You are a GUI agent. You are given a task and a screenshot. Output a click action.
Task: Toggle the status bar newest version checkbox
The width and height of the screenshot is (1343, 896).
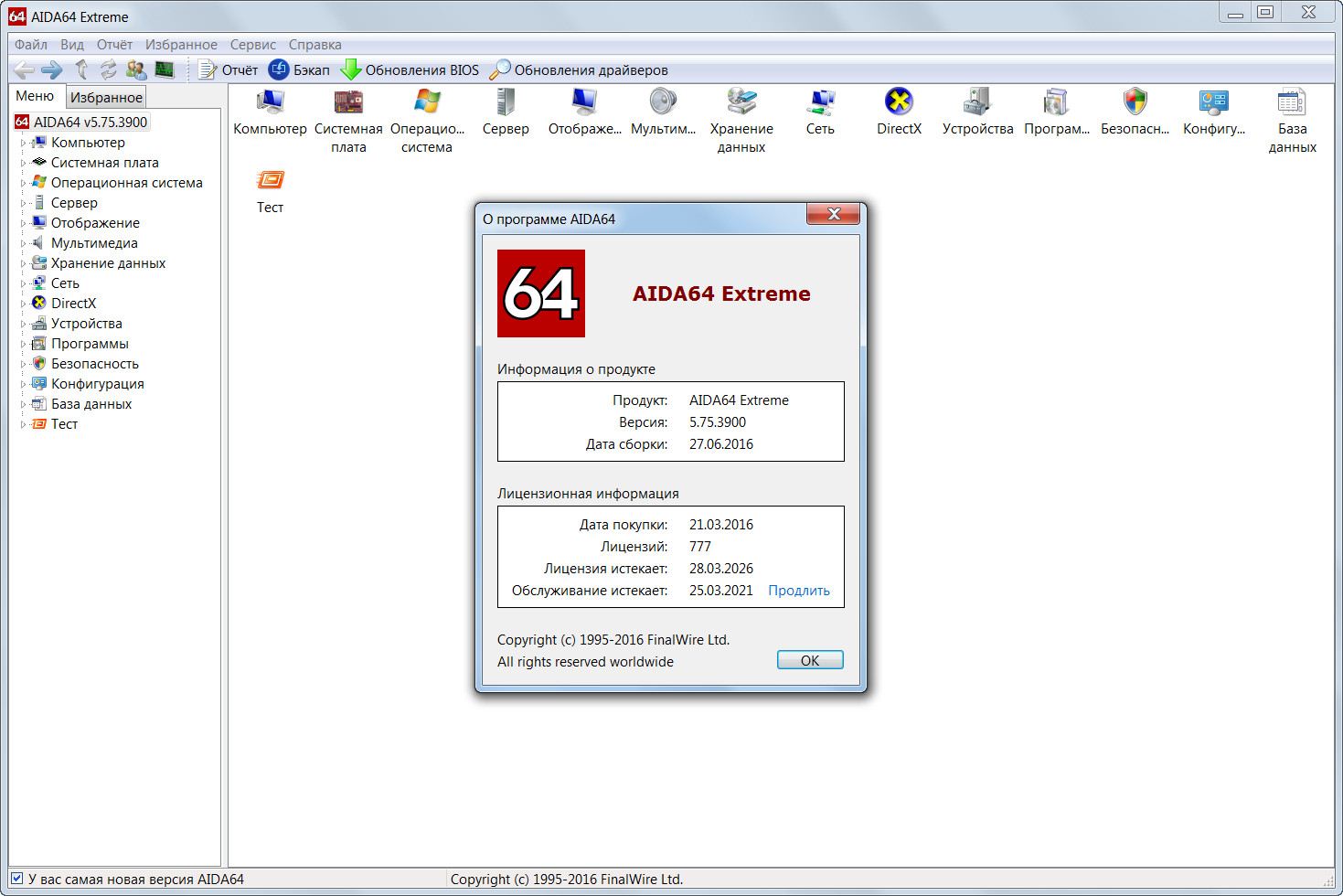click(x=16, y=879)
